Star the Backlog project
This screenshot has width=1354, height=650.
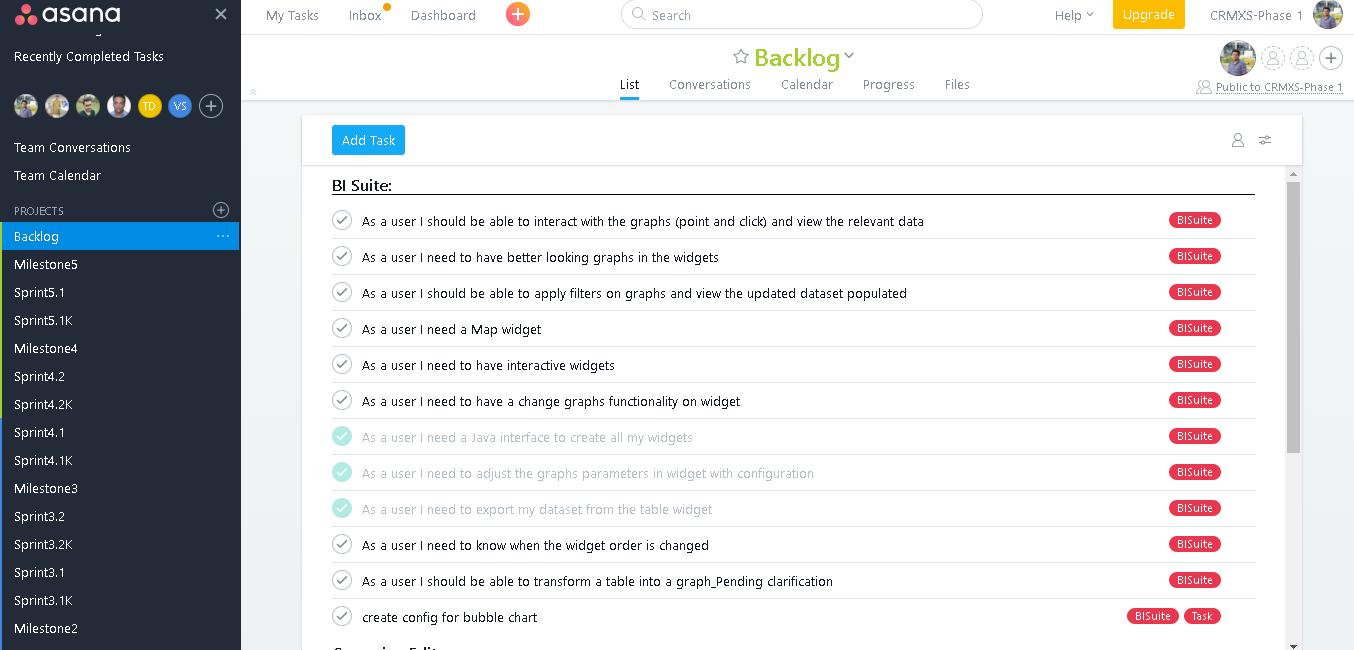point(740,57)
